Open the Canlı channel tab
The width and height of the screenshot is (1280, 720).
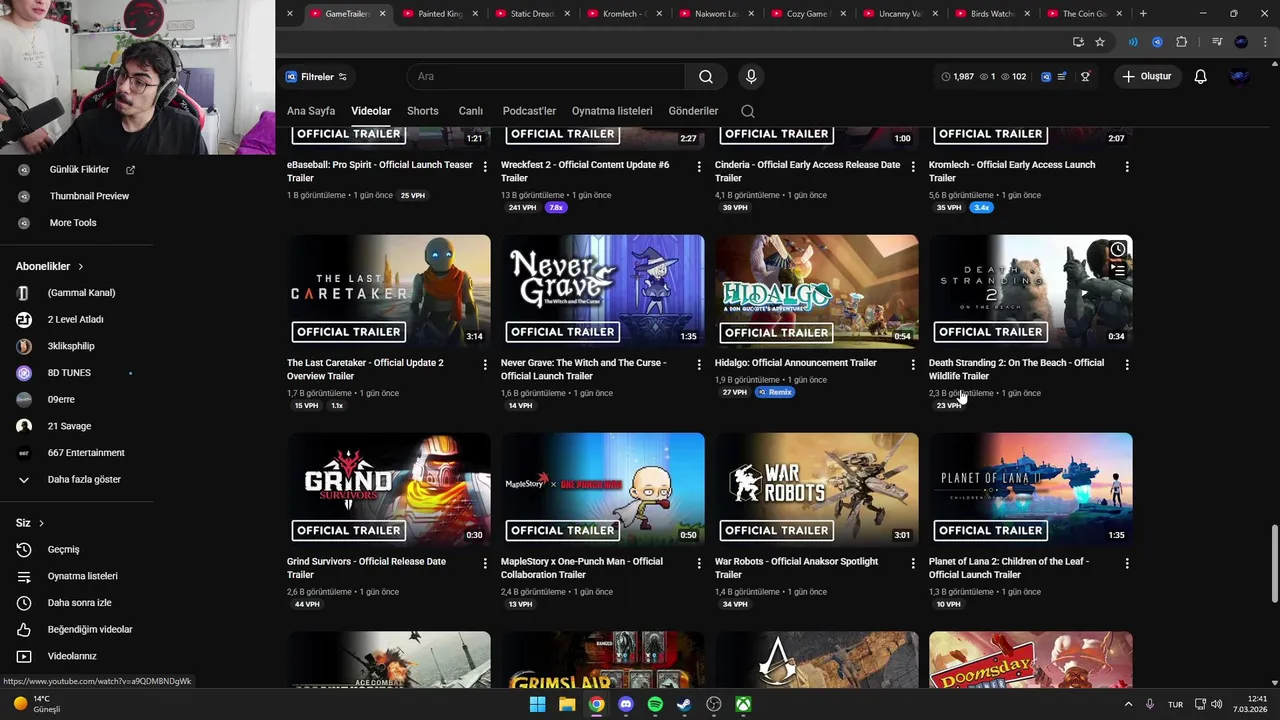pos(471,111)
